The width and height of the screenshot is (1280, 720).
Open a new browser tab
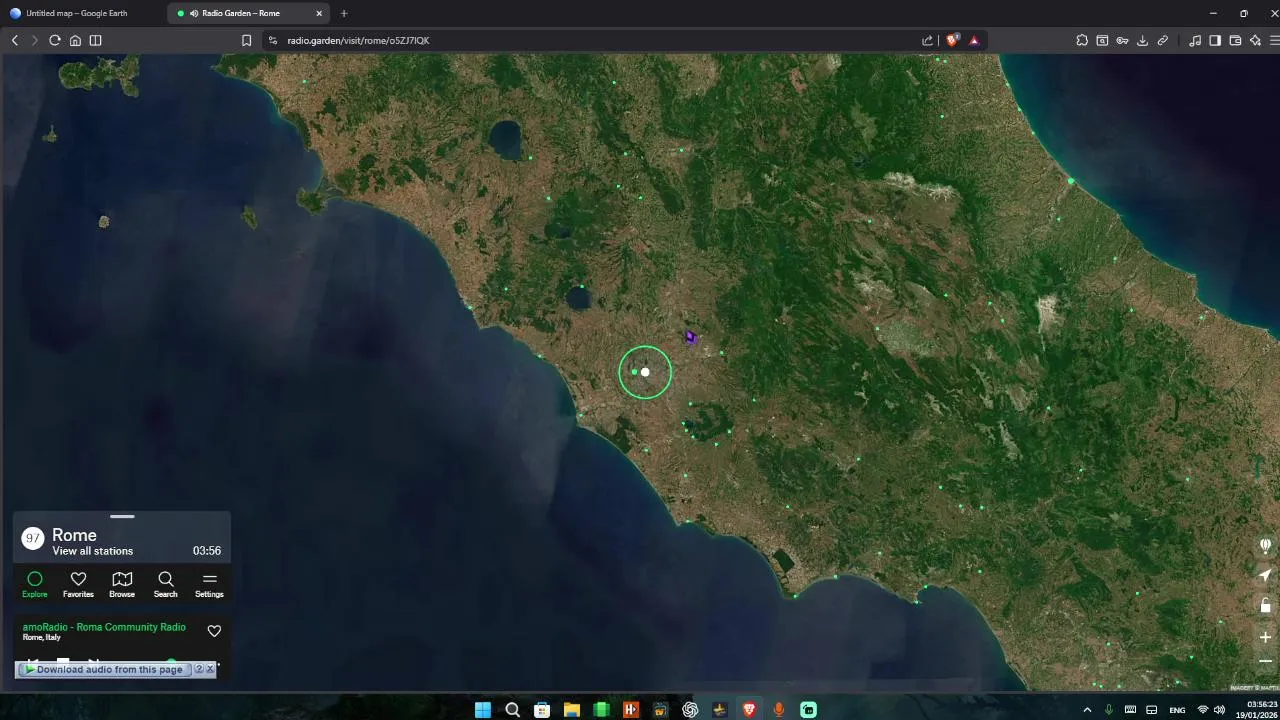(x=344, y=13)
